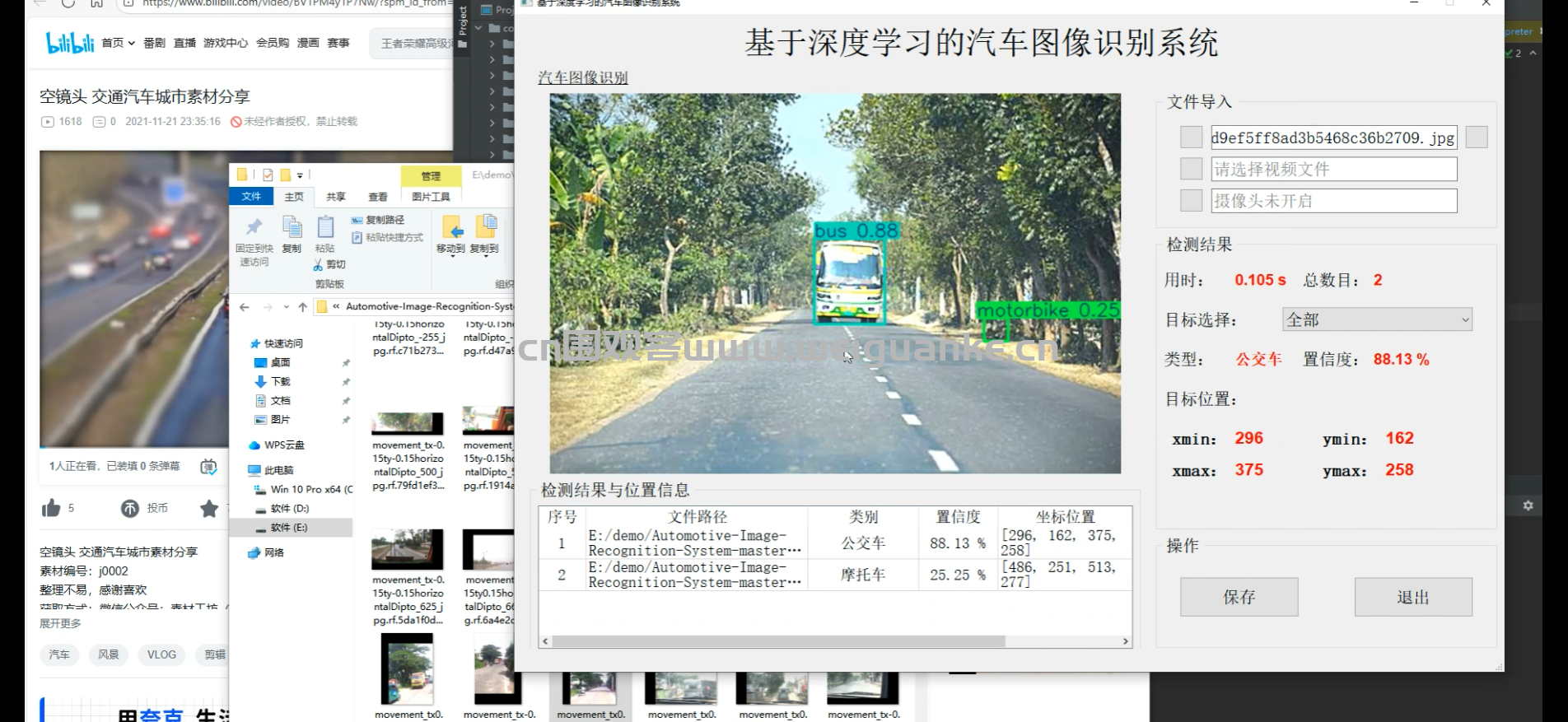The image size is (1568, 722).
Task: Expand the 首页 dropdown on bilibili
Action: click(x=119, y=43)
